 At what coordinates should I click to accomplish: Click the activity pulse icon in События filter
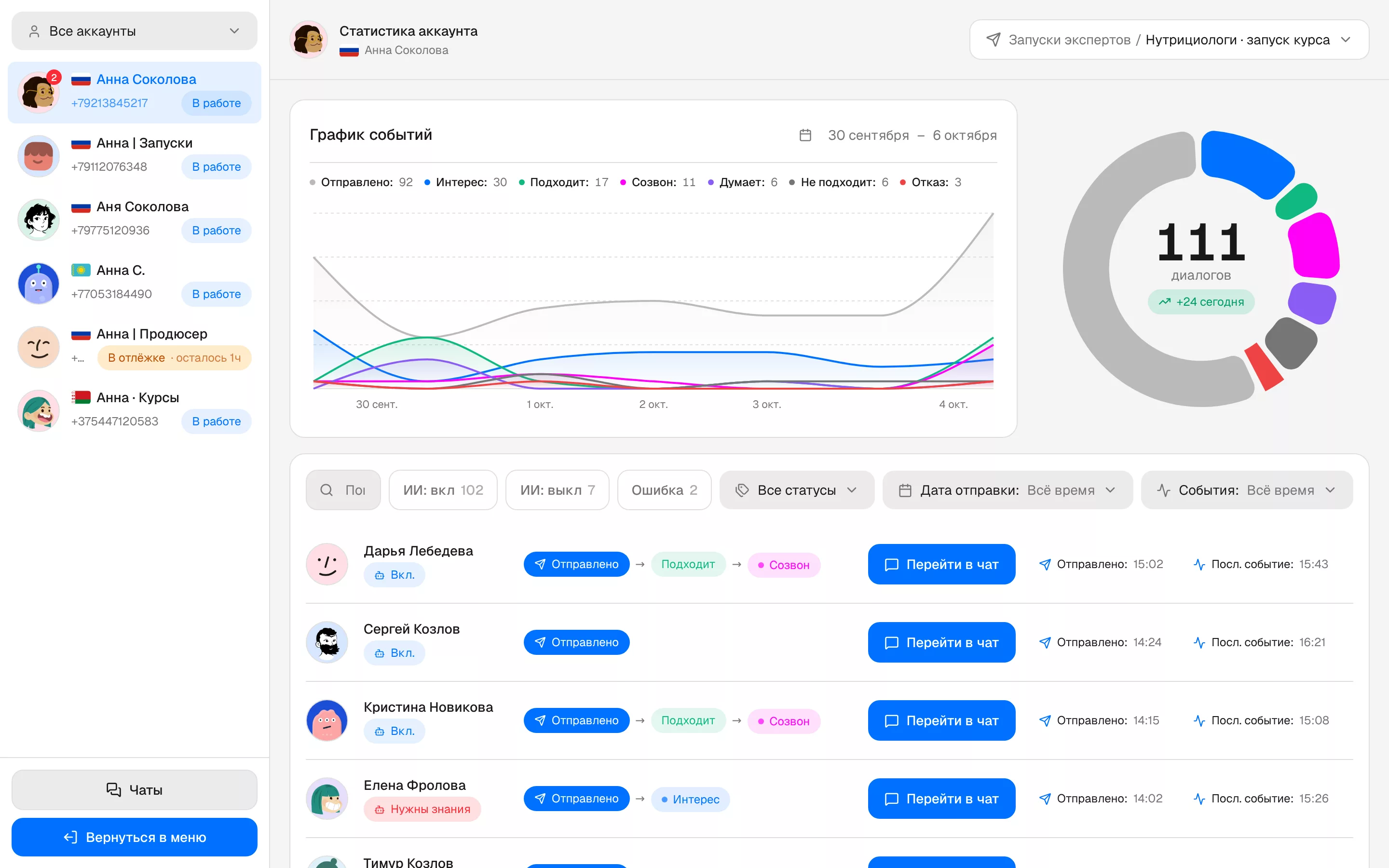click(1163, 489)
